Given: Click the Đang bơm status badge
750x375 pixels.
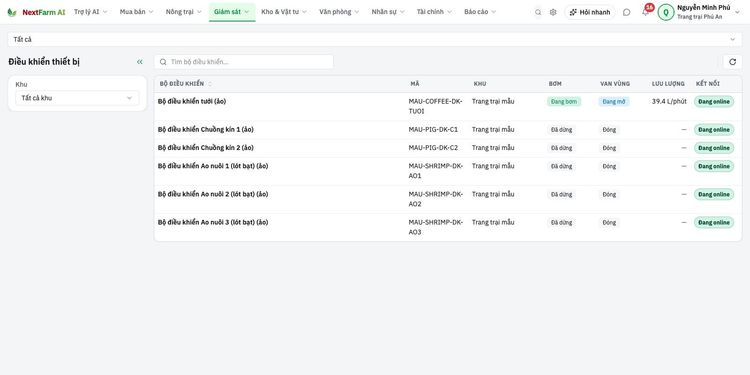Looking at the screenshot, I should coord(564,101).
